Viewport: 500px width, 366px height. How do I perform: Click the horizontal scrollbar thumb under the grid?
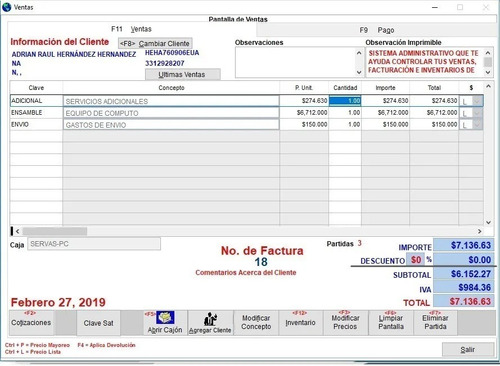[55, 231]
